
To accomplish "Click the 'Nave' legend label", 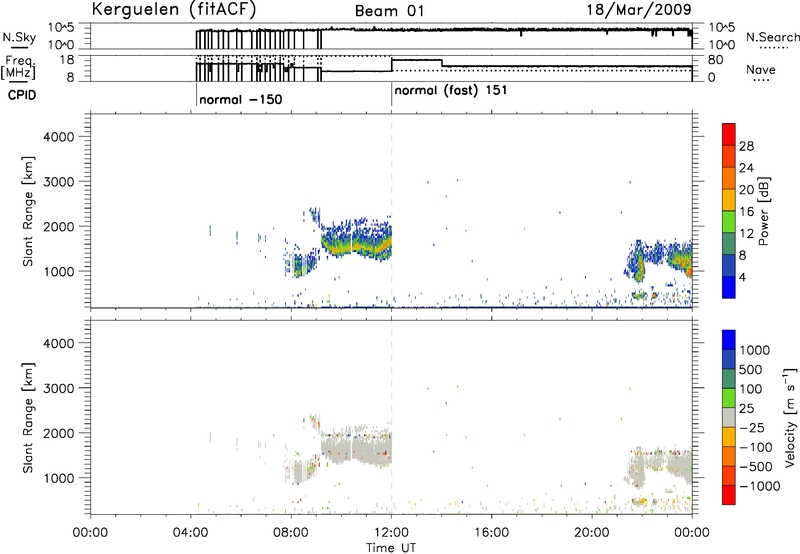I will click(761, 69).
